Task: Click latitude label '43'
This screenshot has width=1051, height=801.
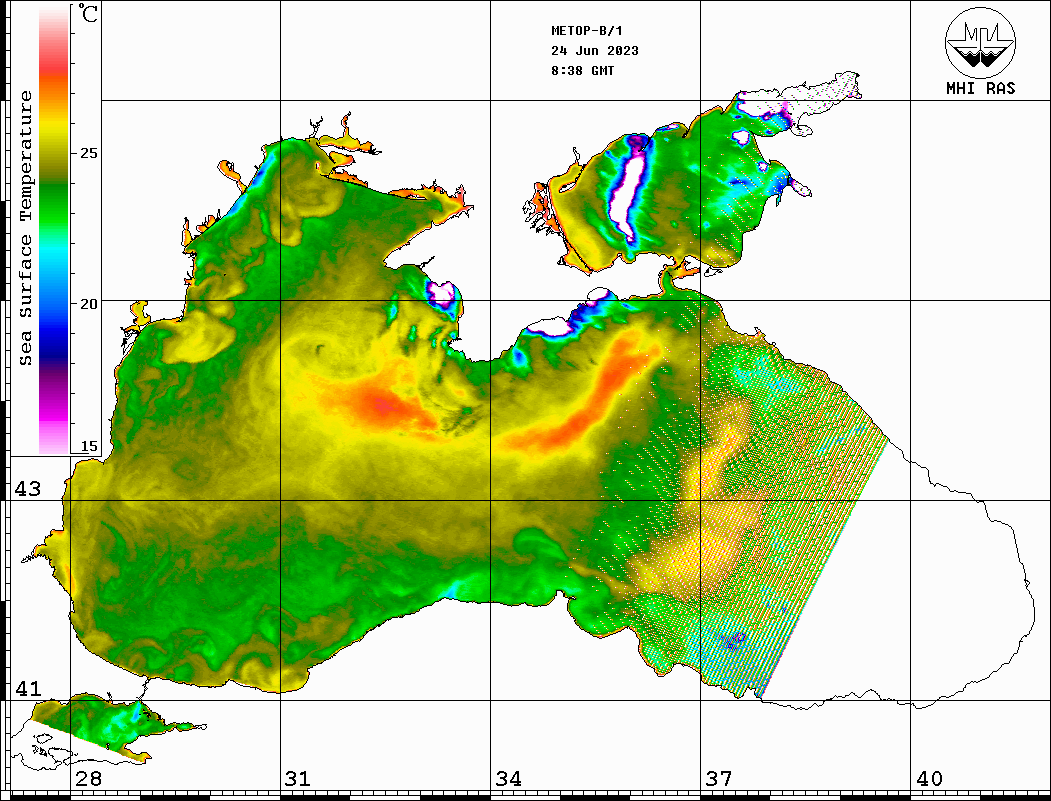Action: tap(27, 489)
